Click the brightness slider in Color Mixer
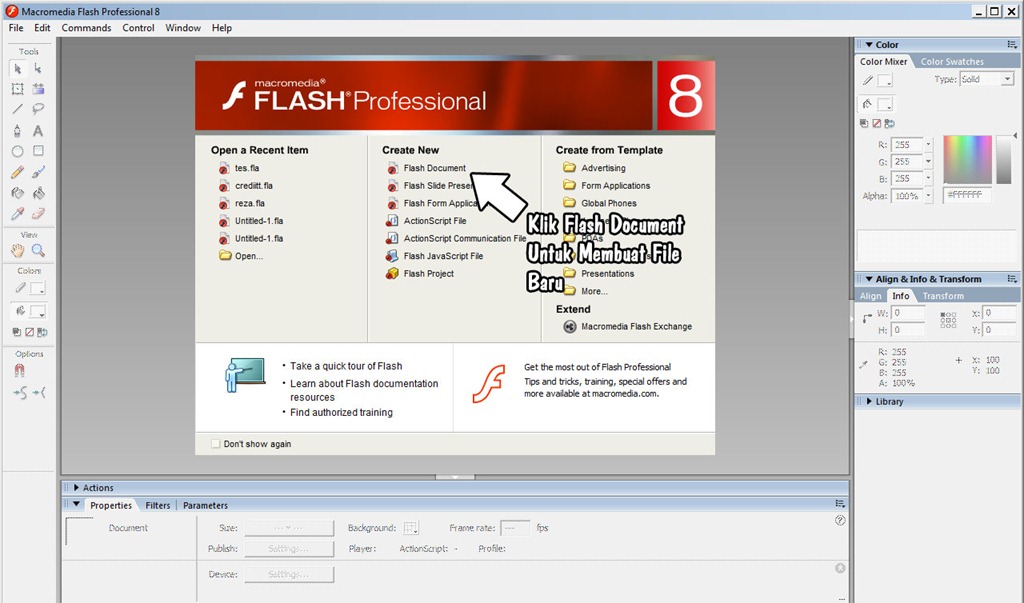Image resolution: width=1024 pixels, height=603 pixels. (1003, 159)
